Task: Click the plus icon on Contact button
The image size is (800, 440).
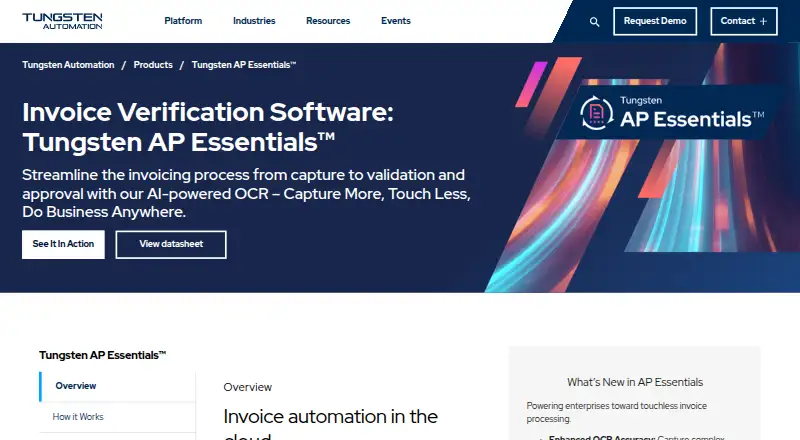Action: (x=763, y=21)
